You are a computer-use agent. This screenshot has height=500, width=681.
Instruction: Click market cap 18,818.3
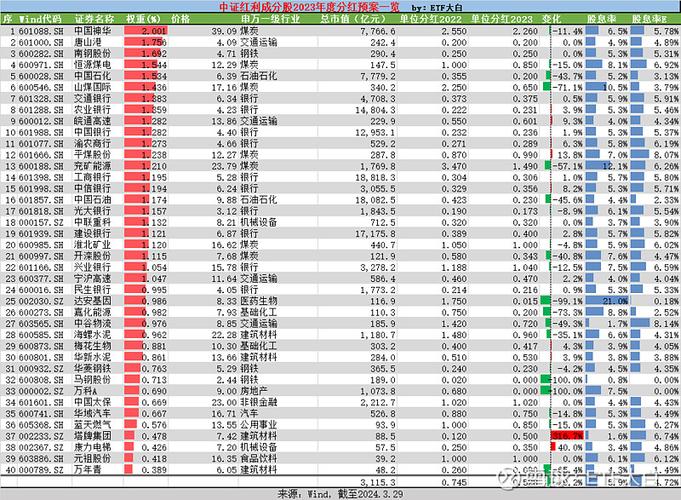tap(375, 177)
